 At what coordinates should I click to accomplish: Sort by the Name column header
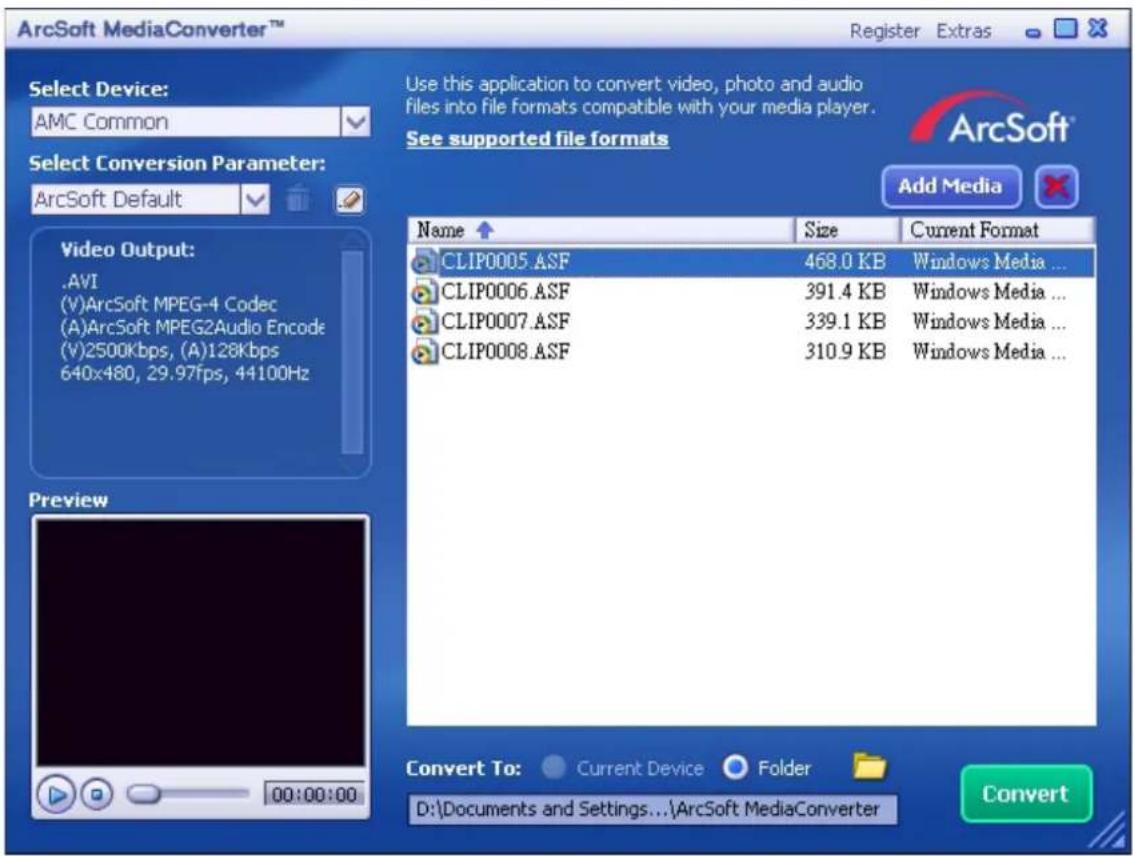[x=602, y=230]
